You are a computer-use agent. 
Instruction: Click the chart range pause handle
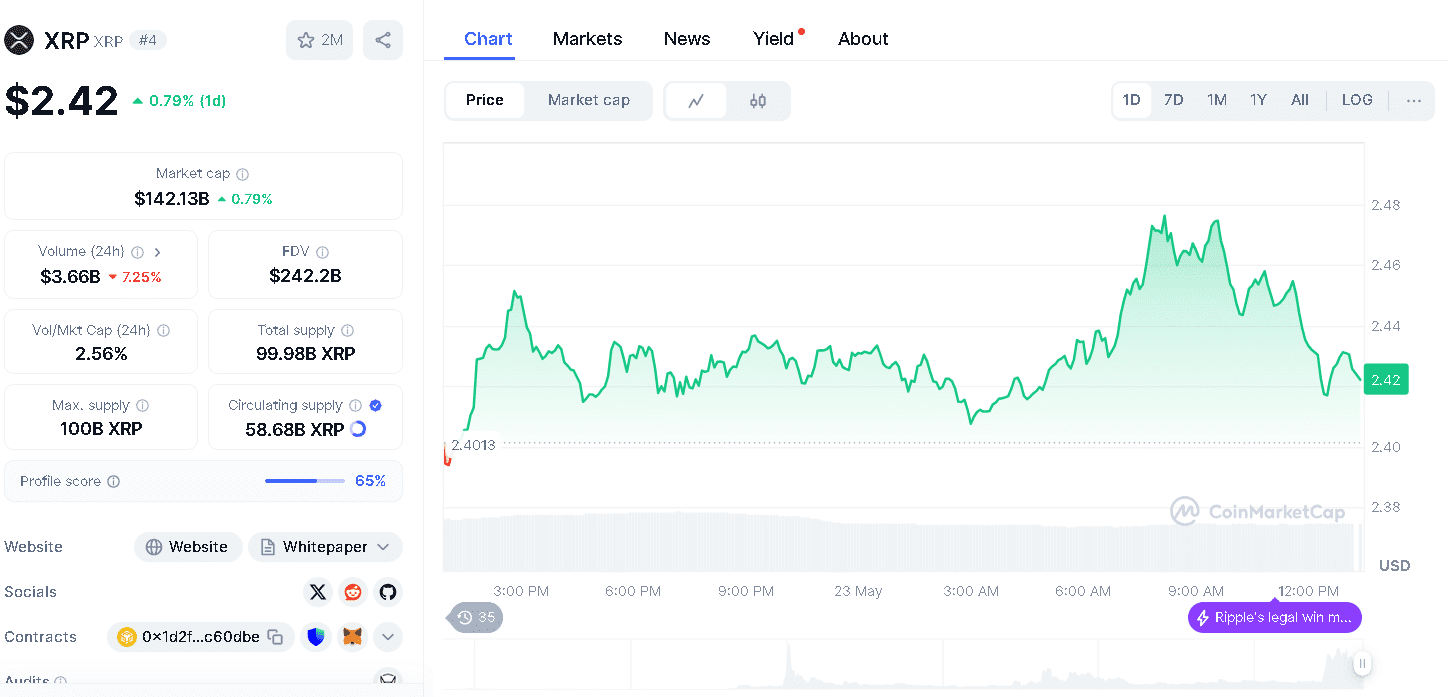(x=1362, y=663)
